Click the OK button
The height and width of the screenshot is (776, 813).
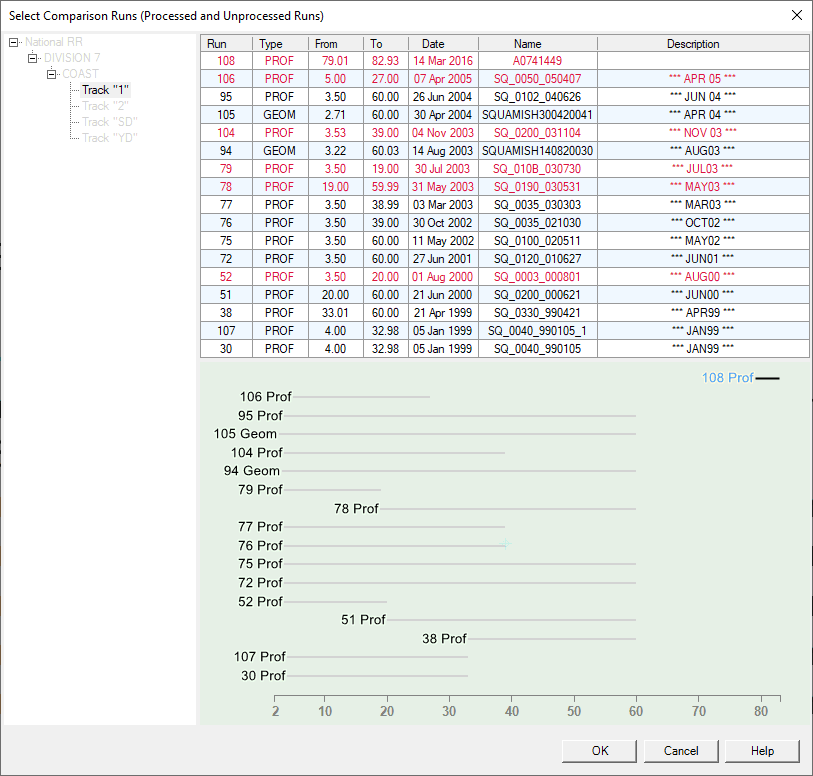[x=599, y=751]
